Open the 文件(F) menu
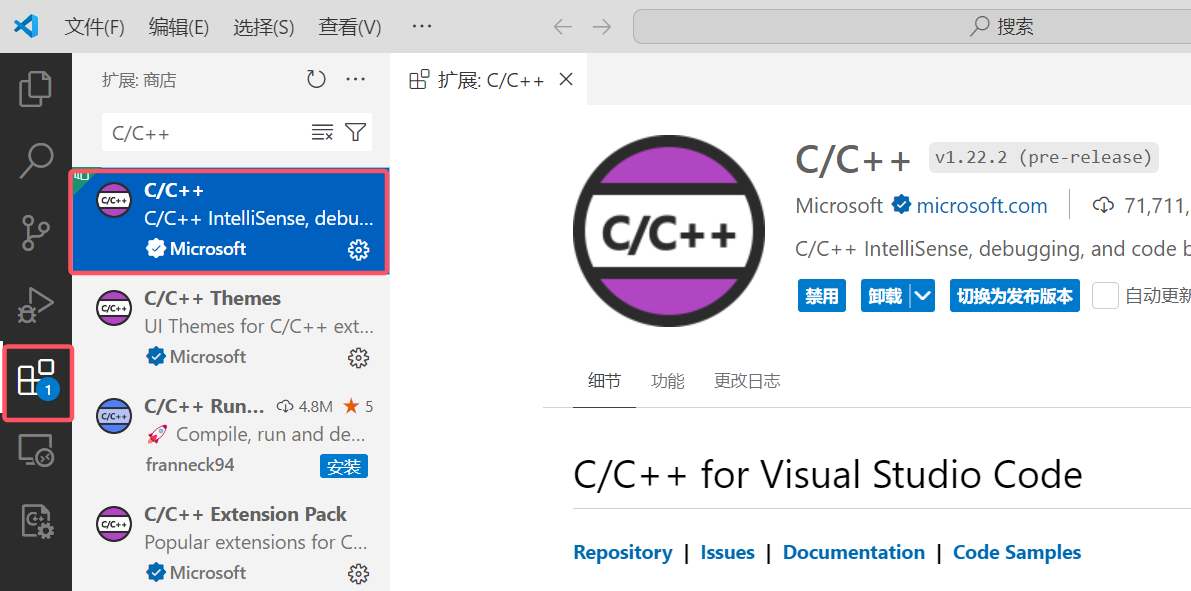Viewport: 1191px width, 591px height. [x=94, y=27]
